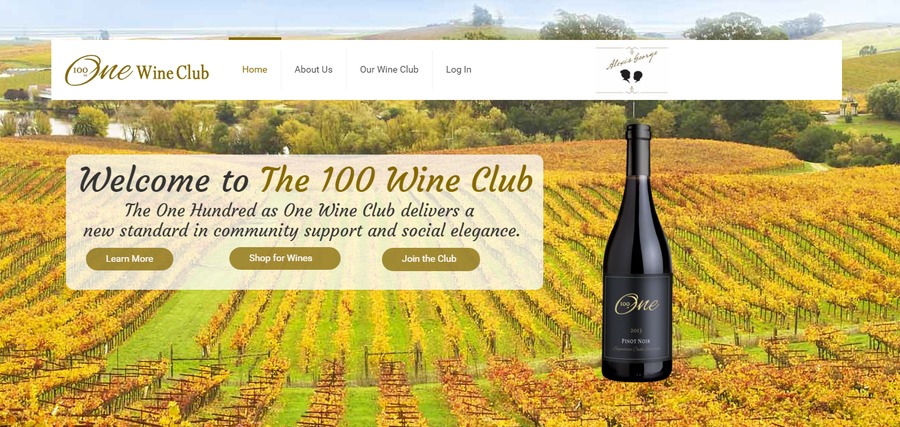The width and height of the screenshot is (900, 427).
Task: Click the Welcome to heading text
Action: (164, 180)
